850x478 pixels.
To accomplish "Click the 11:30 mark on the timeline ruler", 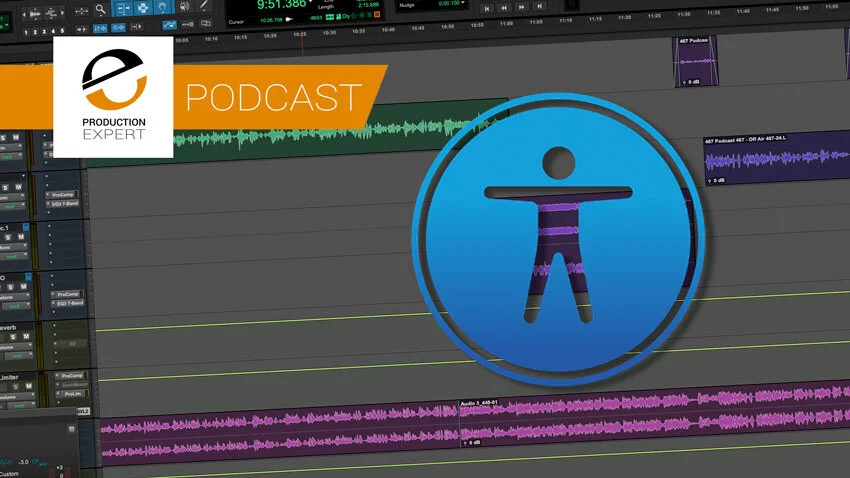I will [x=684, y=15].
